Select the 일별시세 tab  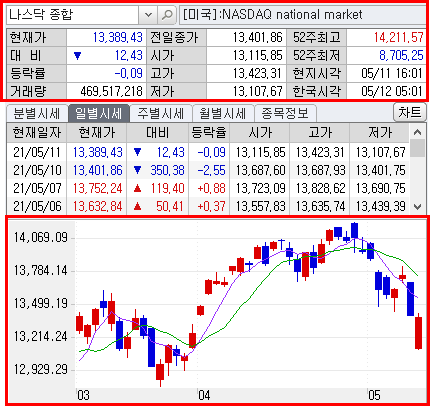[x=99, y=114]
